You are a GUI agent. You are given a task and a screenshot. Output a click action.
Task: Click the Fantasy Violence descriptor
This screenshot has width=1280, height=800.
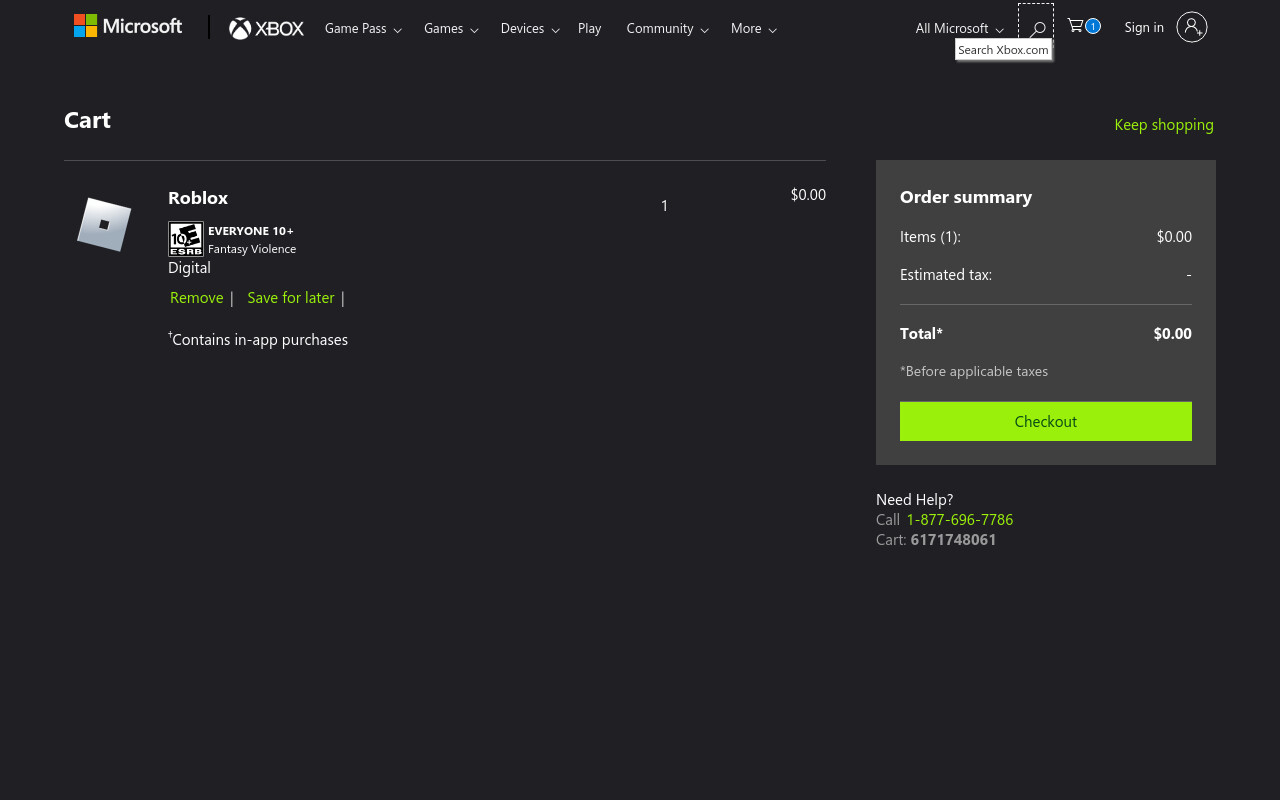(252, 249)
